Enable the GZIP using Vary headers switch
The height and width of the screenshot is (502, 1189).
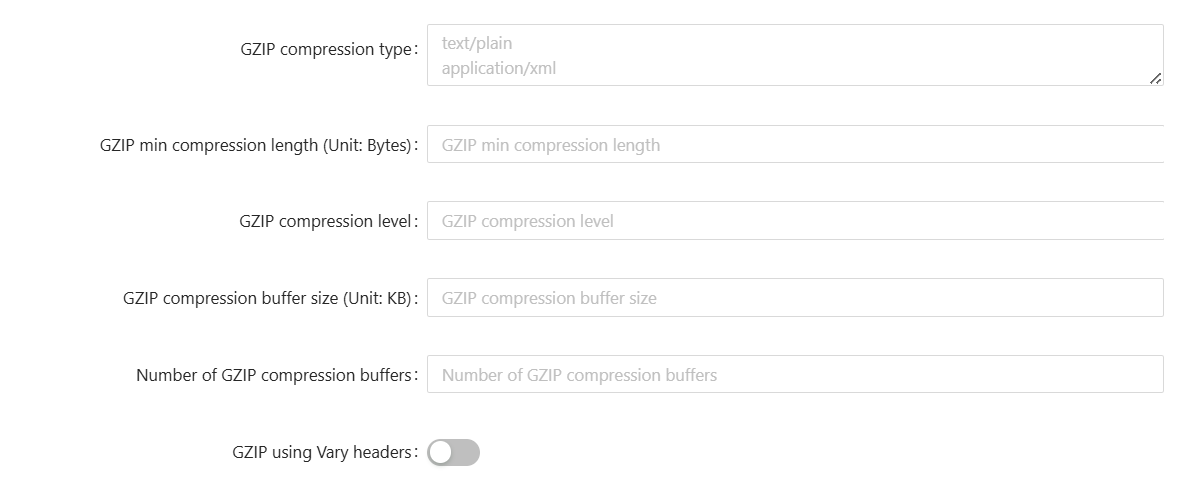[x=453, y=453]
